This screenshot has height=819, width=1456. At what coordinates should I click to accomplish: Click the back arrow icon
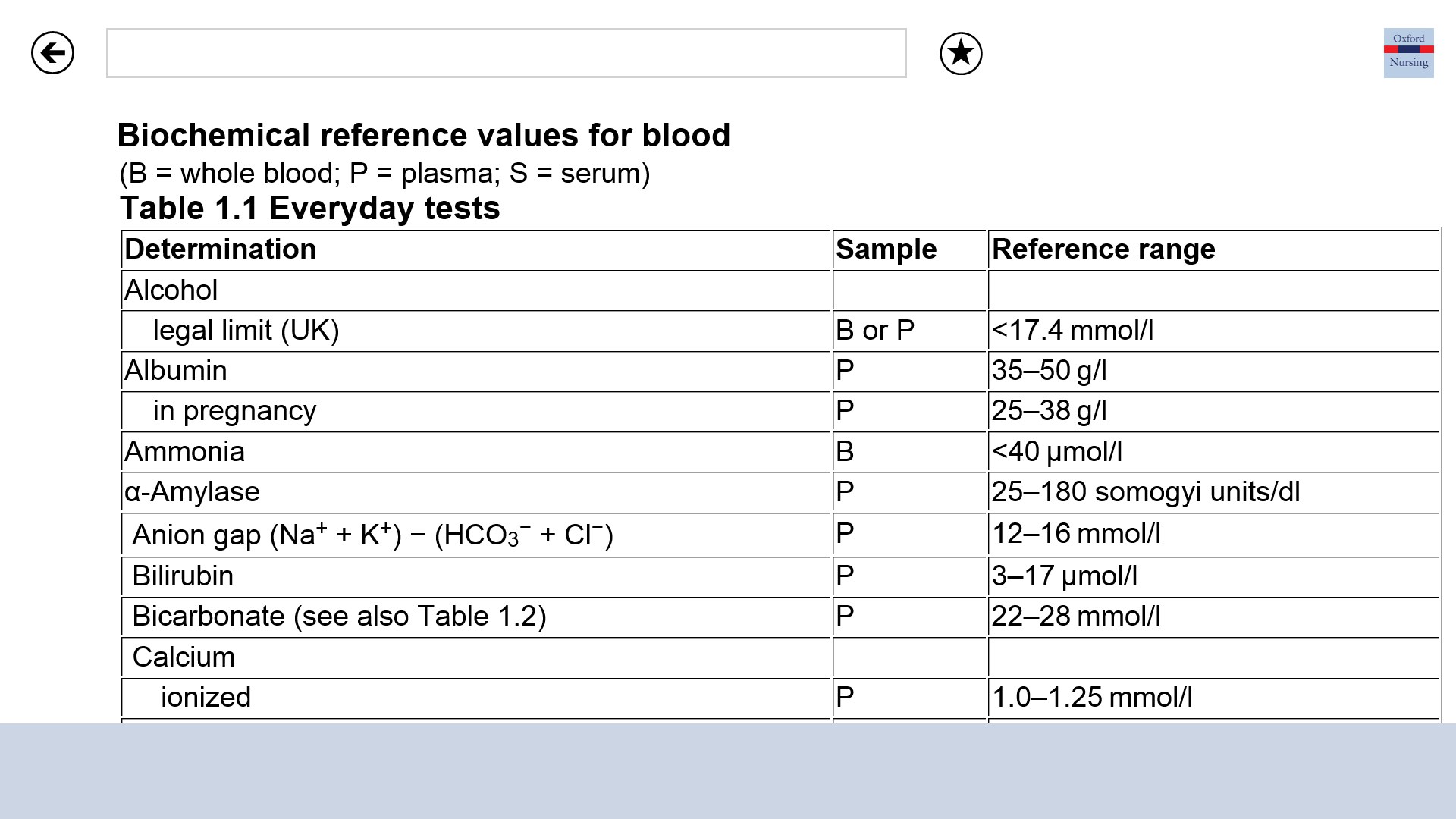52,53
